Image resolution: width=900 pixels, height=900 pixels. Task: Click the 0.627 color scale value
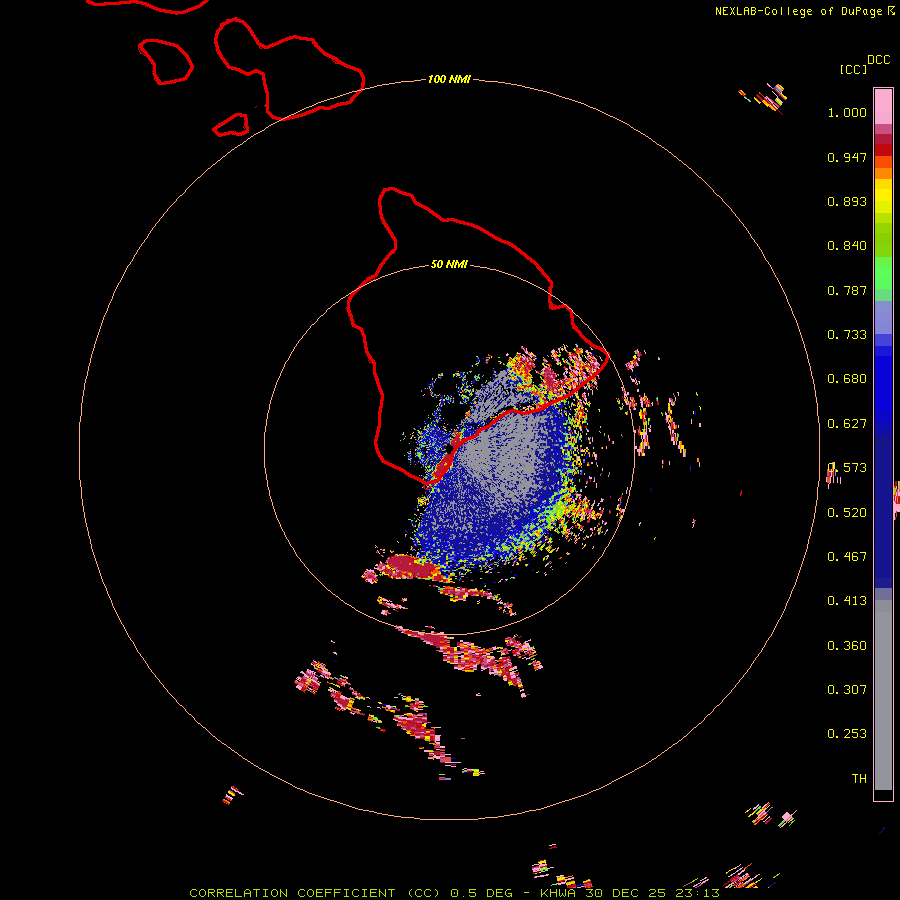click(x=847, y=424)
